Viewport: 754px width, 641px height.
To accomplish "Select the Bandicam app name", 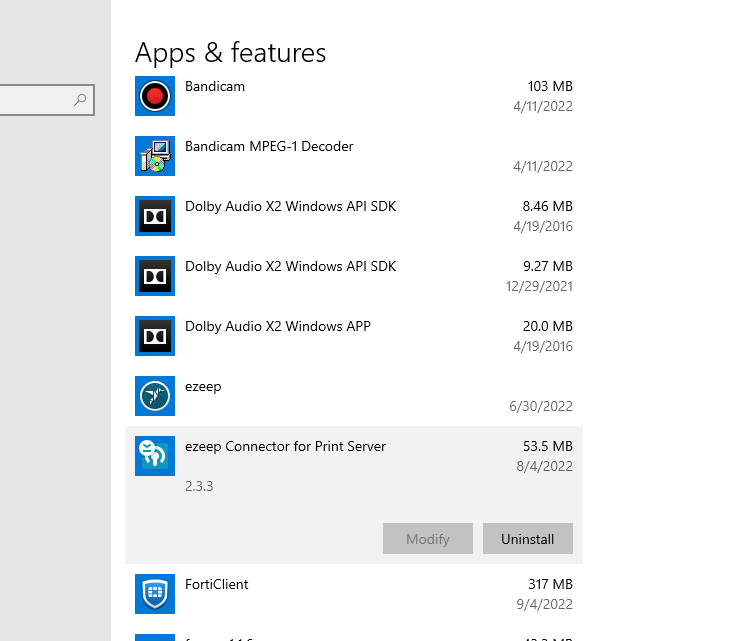I will (215, 87).
